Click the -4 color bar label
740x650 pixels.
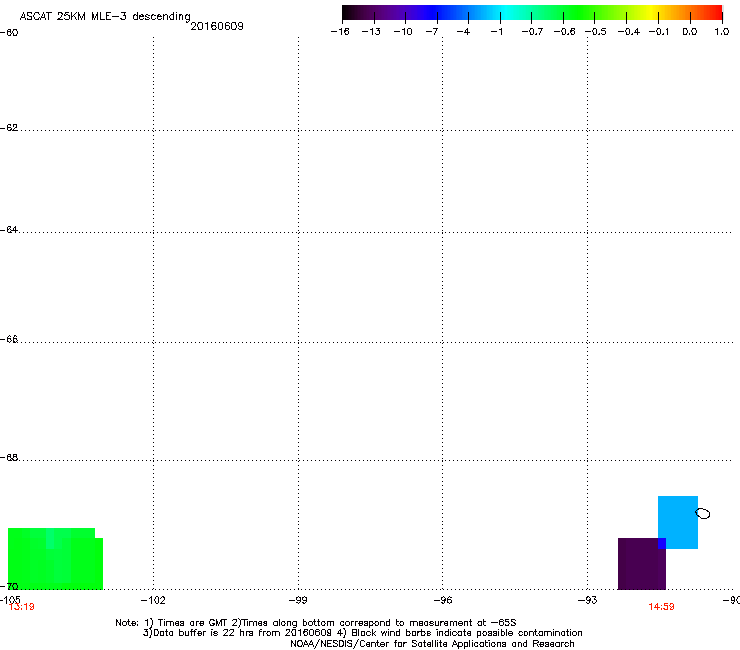click(463, 32)
